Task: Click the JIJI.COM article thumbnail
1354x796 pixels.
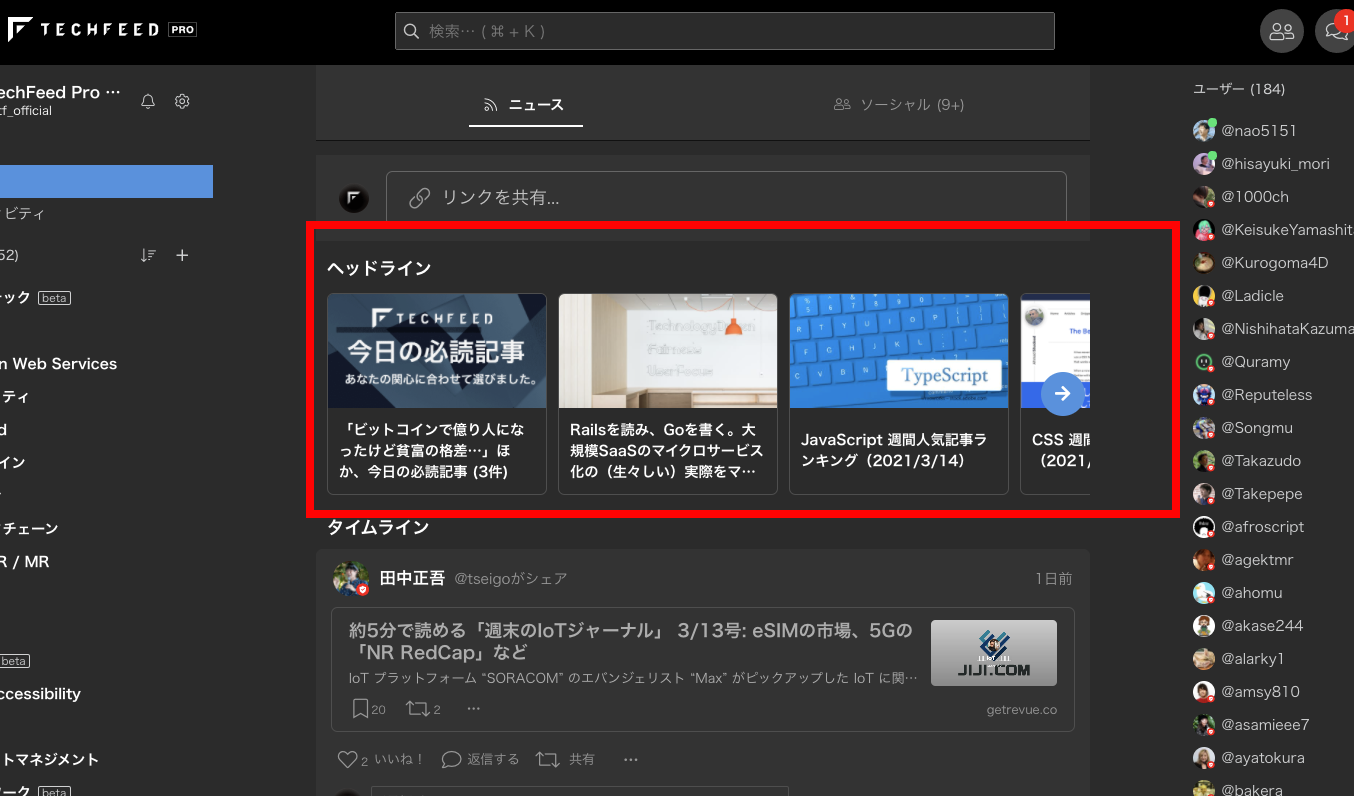Action: 994,653
